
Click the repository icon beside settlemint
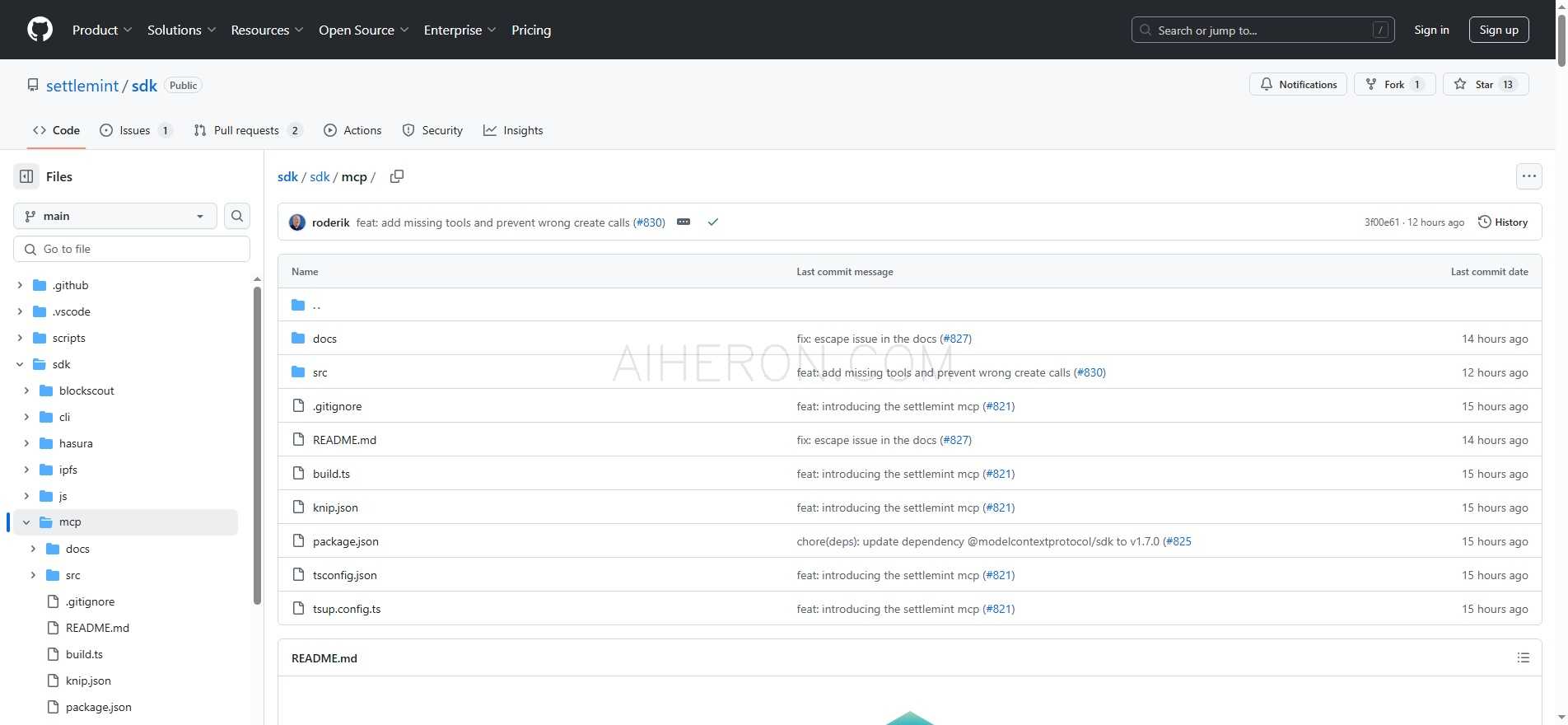tap(33, 85)
